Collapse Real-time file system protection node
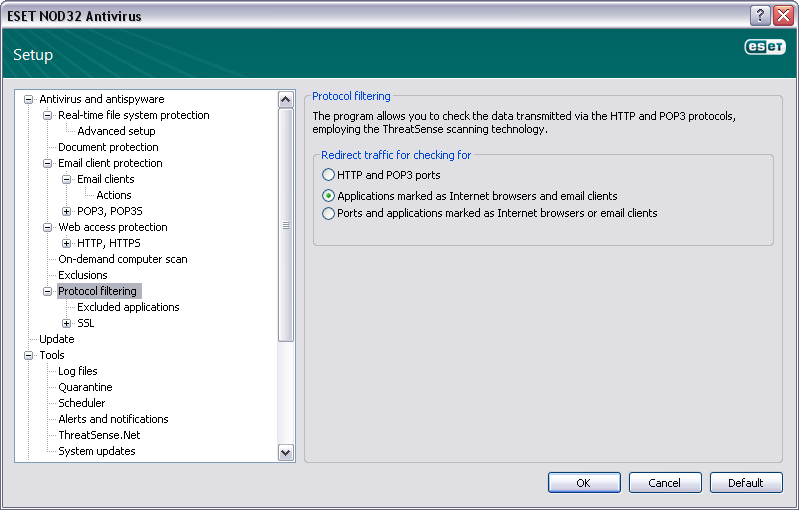 pos(47,115)
